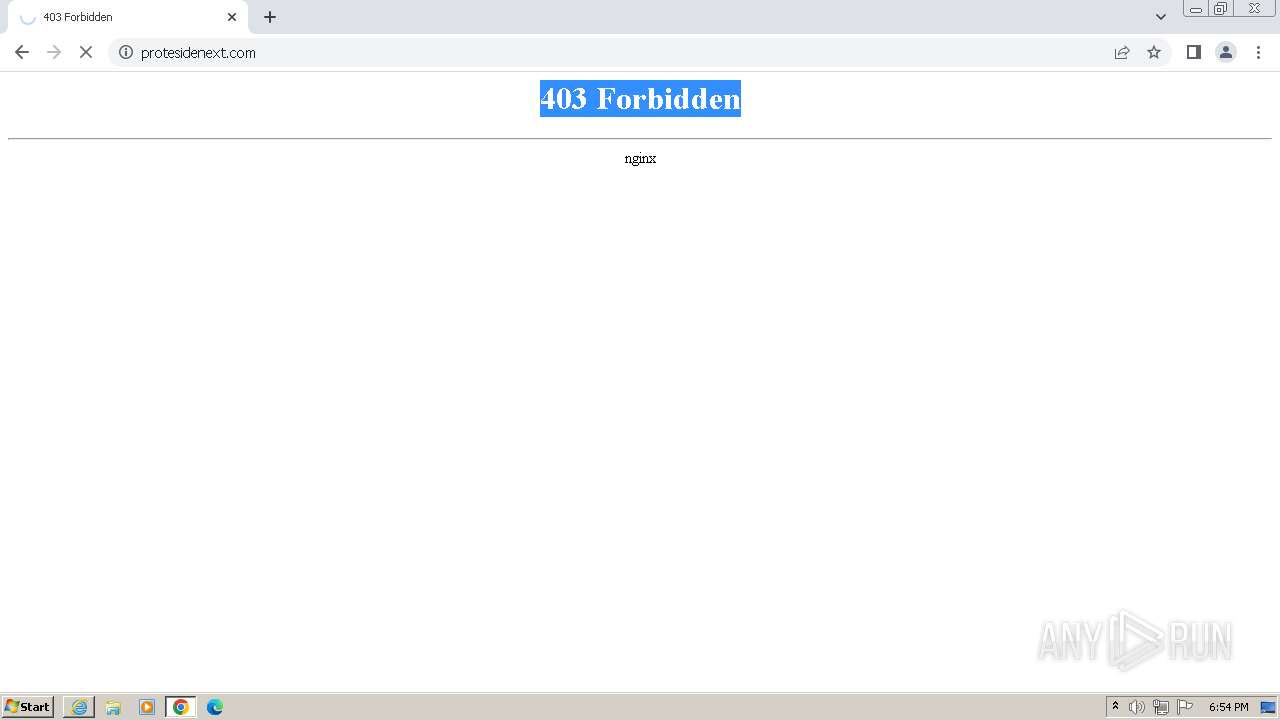
Task: Show desktop icon in tray
Action: pos(1268,707)
